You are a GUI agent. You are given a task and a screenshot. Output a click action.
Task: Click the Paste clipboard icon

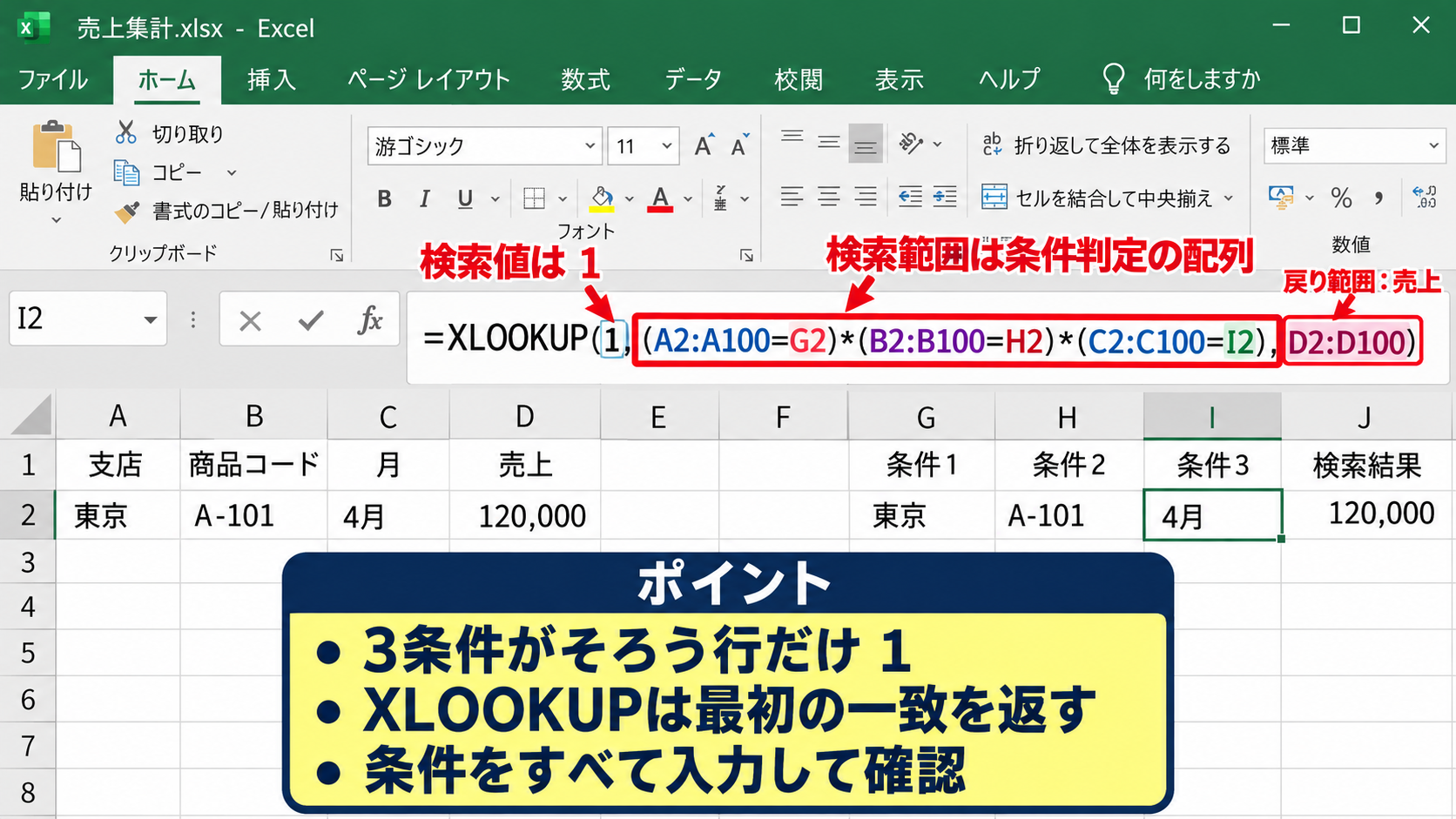point(57,146)
